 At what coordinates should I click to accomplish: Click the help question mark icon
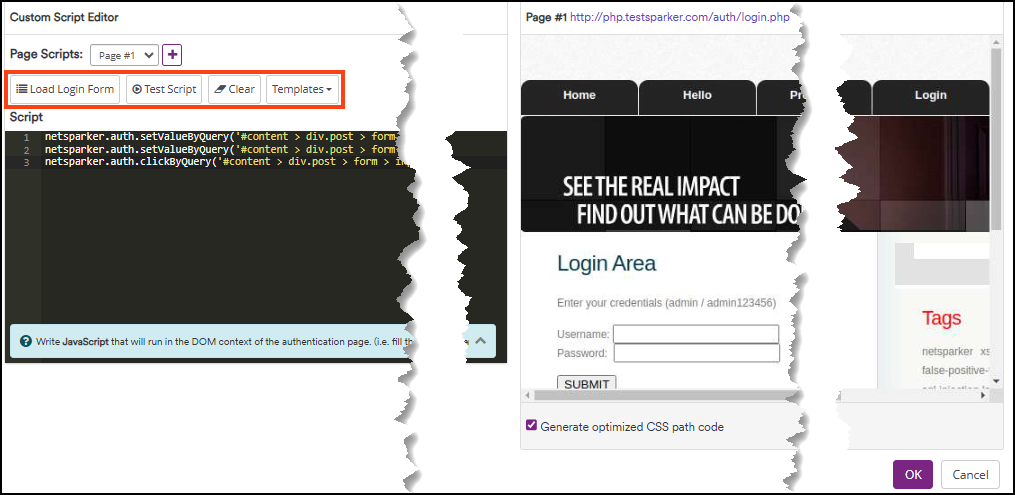pos(24,342)
